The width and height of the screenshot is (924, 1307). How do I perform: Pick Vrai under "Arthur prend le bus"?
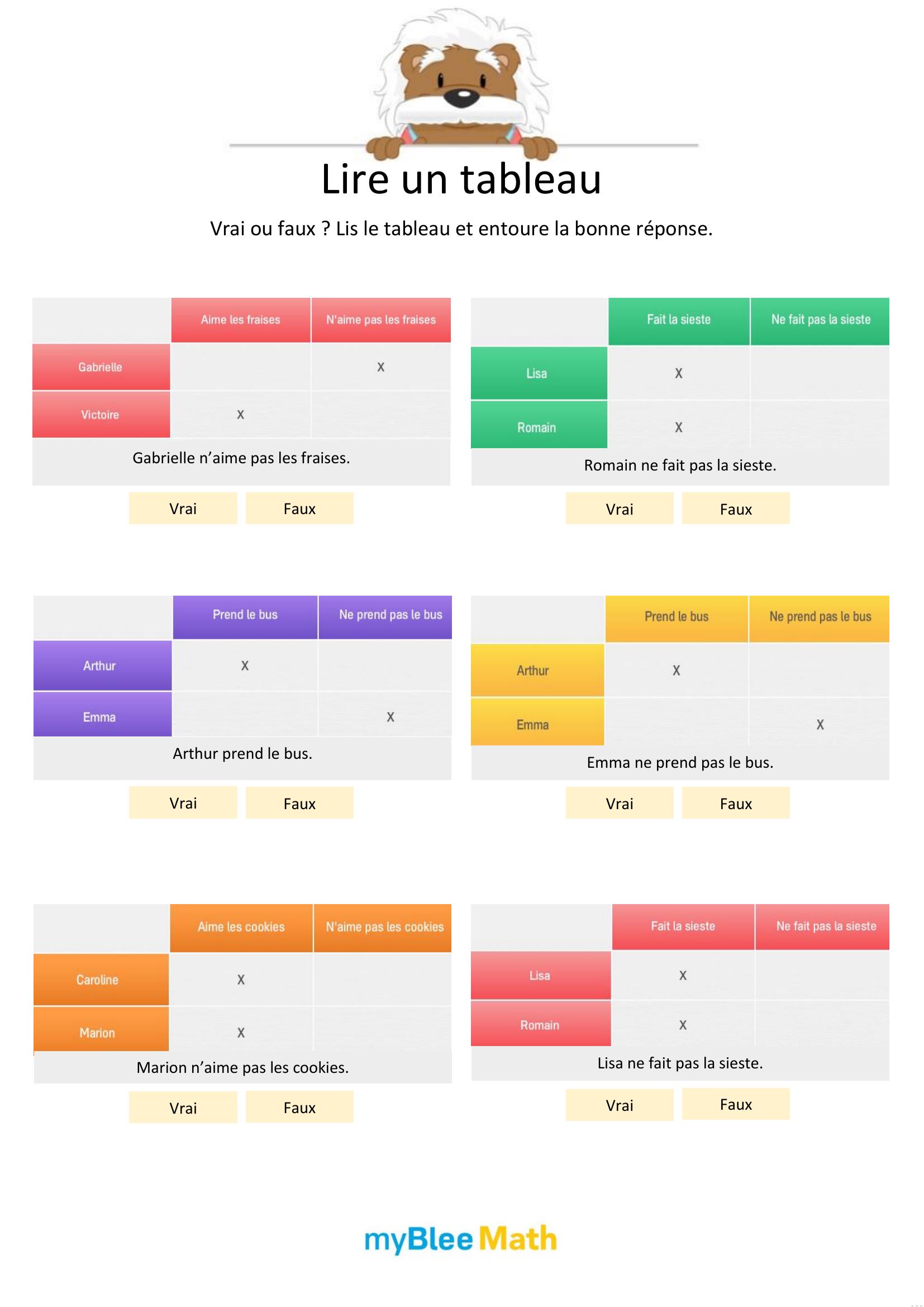pyautogui.click(x=183, y=802)
